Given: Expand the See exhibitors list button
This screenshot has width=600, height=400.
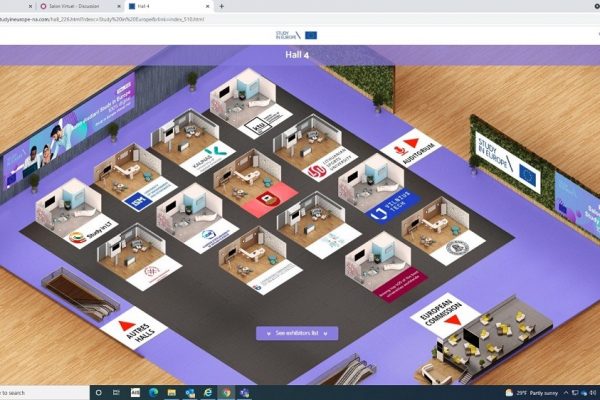Looking at the screenshot, I should [x=297, y=333].
